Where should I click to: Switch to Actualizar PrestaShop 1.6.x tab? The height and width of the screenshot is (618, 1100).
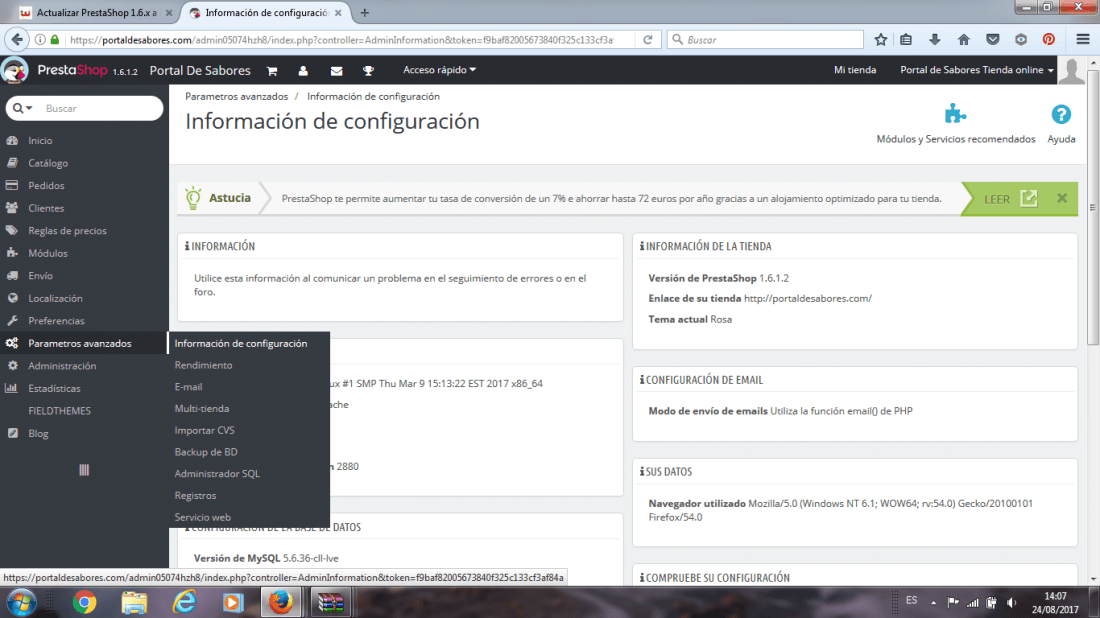(x=95, y=13)
